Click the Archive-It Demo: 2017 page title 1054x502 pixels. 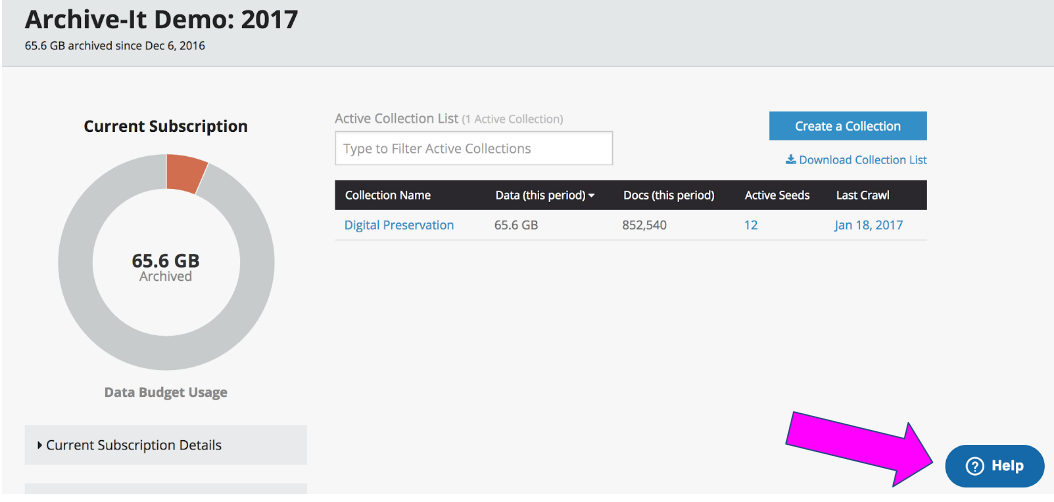point(161,19)
